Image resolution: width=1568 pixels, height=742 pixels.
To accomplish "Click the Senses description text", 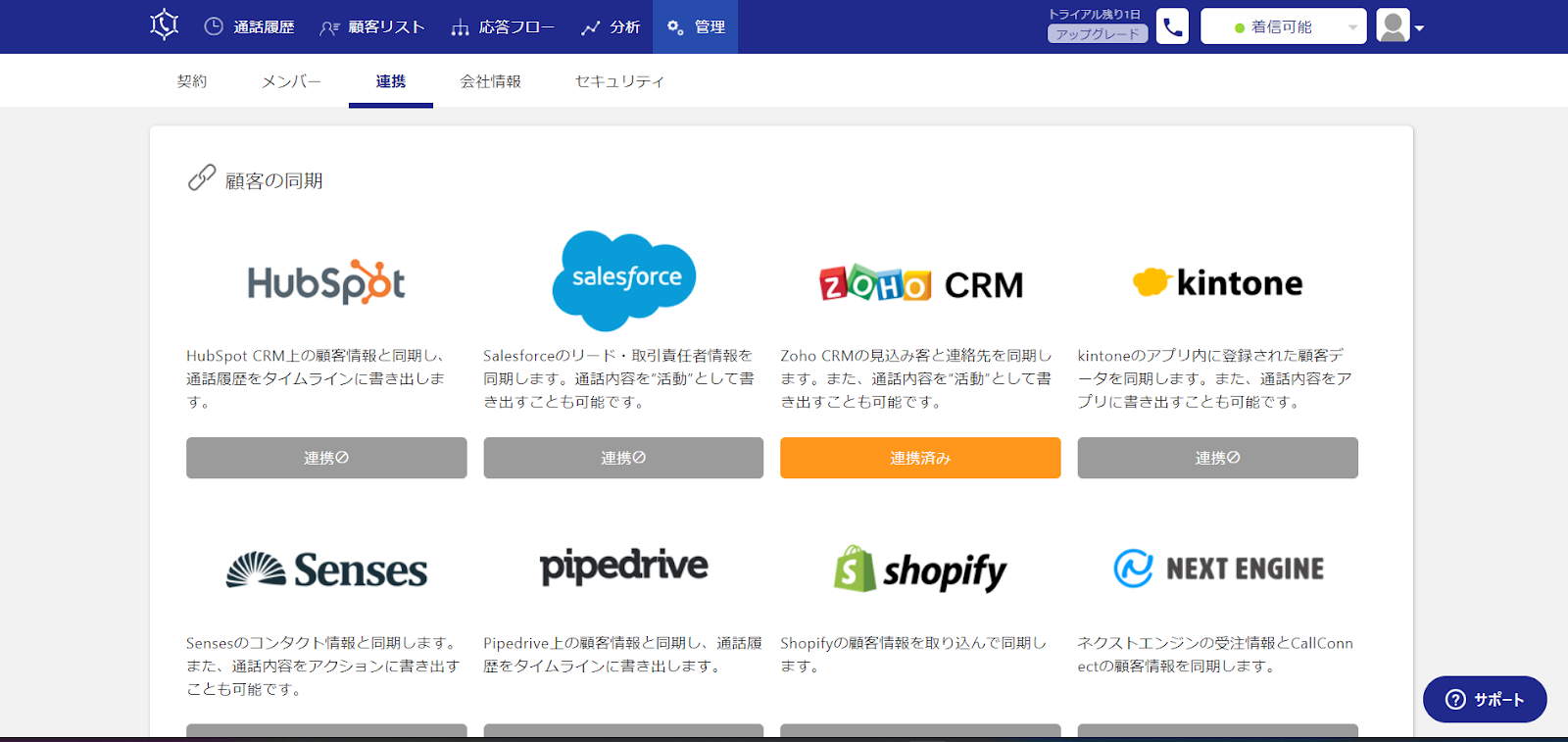I will (x=323, y=667).
